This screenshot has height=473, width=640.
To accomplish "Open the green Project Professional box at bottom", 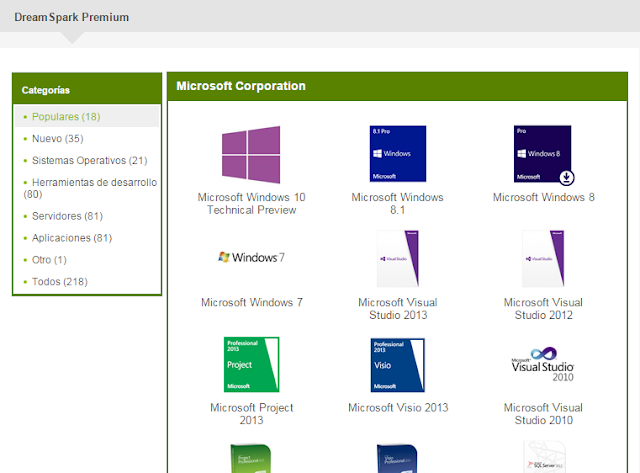I will [251, 458].
